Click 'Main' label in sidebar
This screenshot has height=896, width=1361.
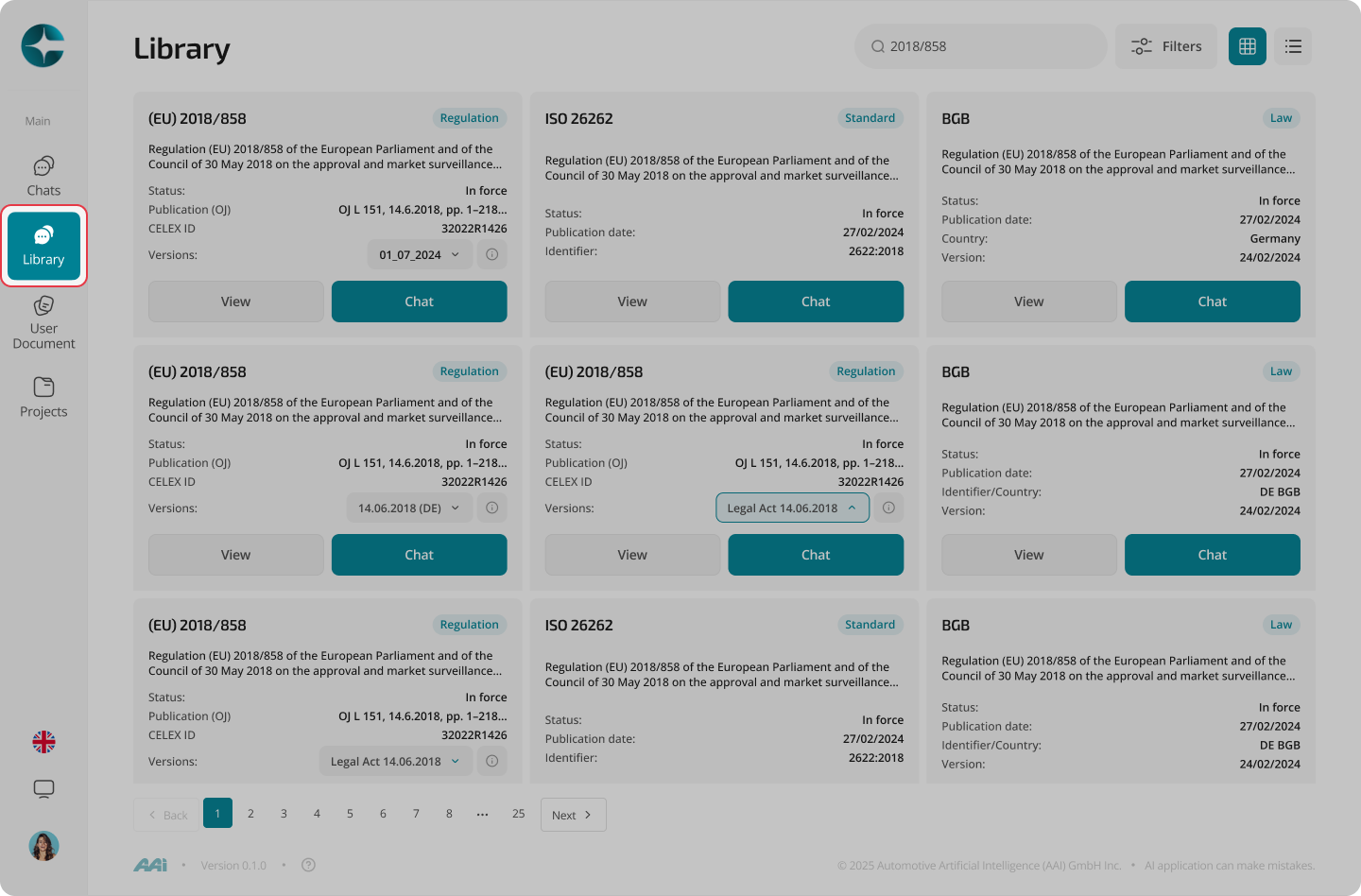(x=38, y=121)
